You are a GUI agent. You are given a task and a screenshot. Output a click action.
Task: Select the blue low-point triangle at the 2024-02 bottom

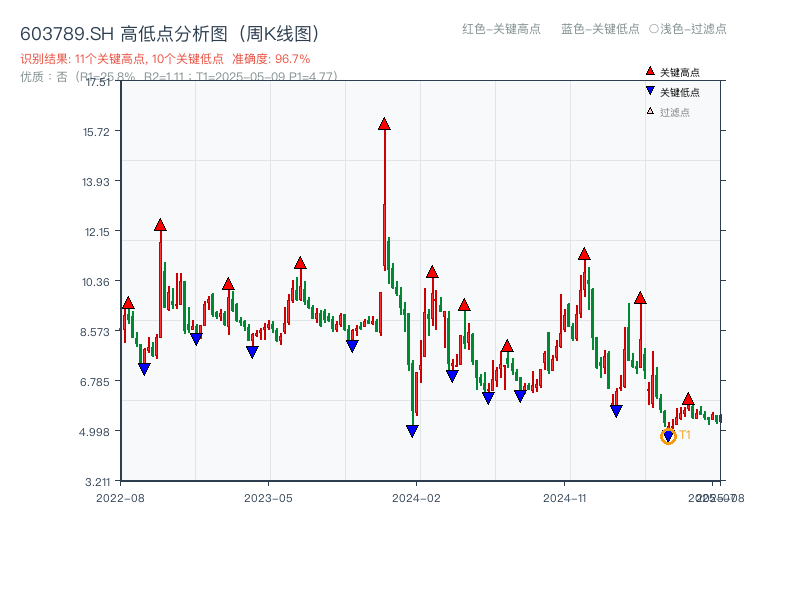click(412, 428)
